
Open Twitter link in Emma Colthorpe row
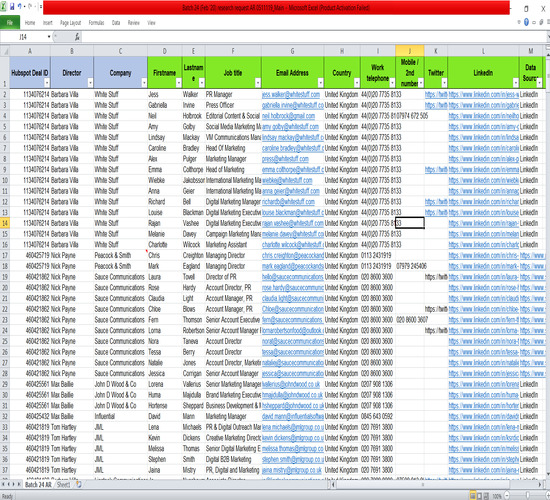(436, 169)
